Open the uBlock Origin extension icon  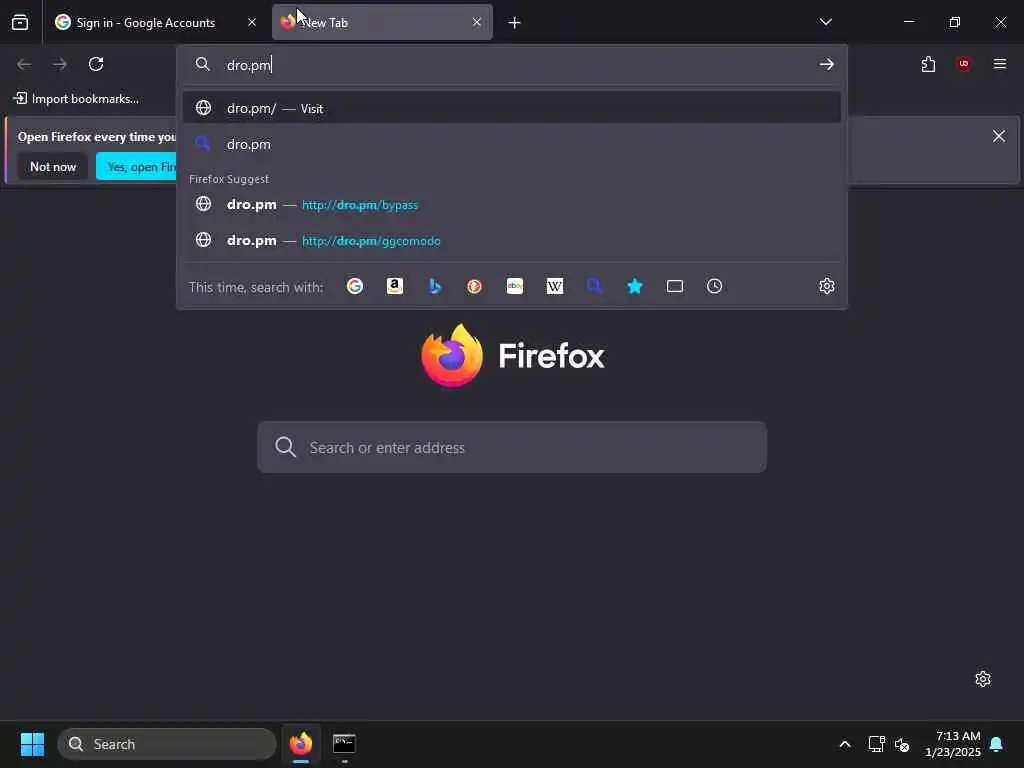(x=964, y=64)
